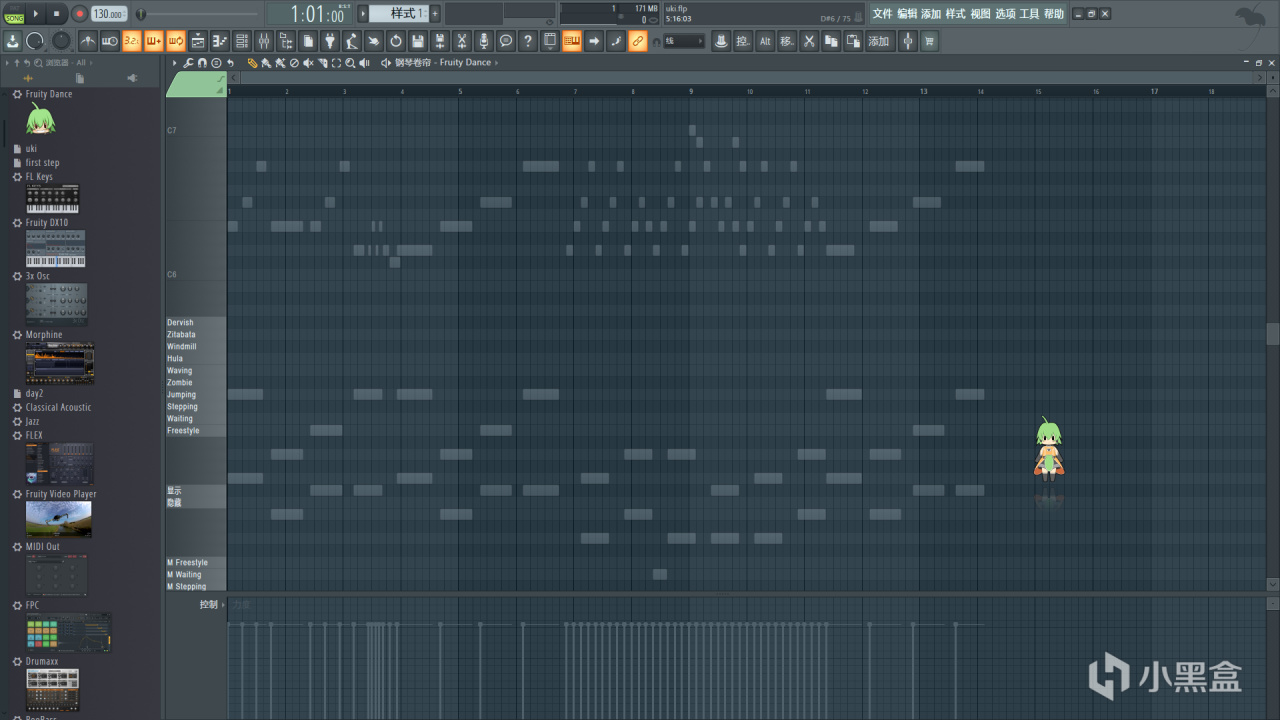The height and width of the screenshot is (720, 1280).
Task: Open the 工具 menu
Action: click(x=1029, y=14)
